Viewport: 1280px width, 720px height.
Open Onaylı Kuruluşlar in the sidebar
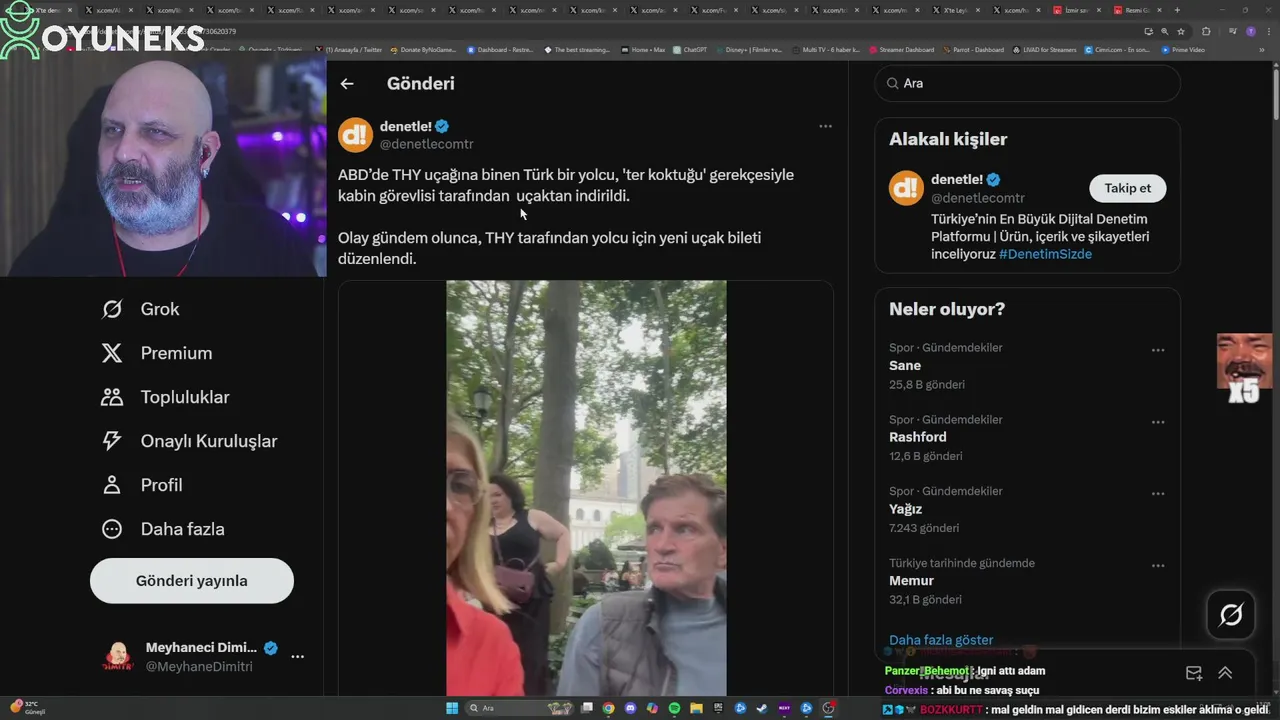[189, 441]
